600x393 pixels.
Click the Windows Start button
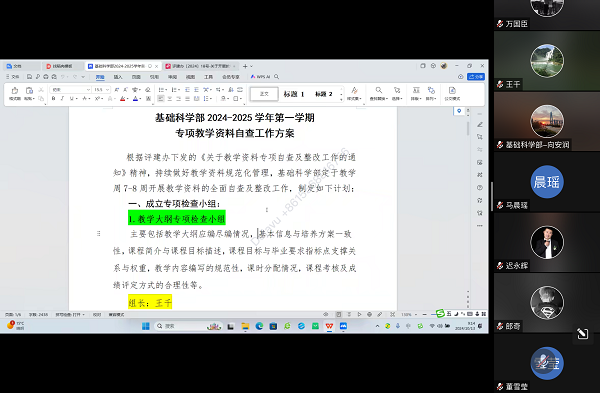click(x=146, y=326)
